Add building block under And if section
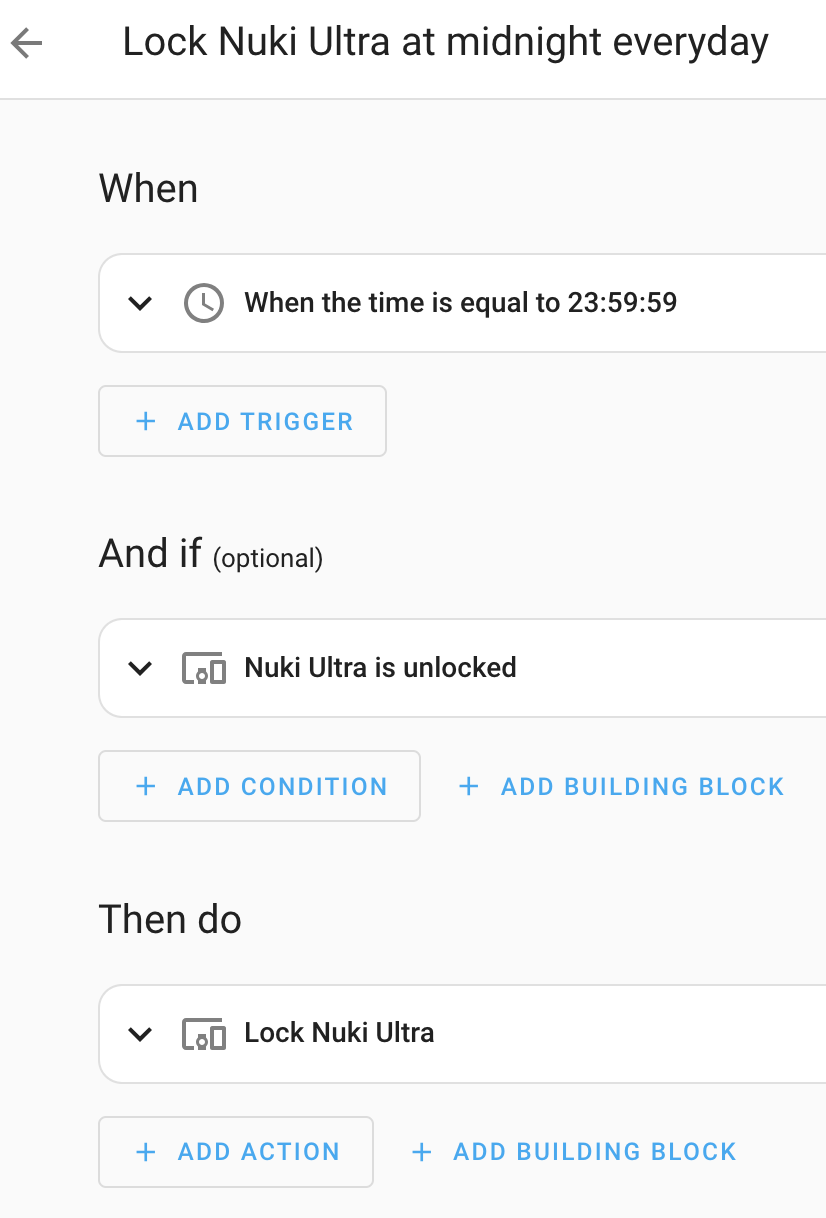The width and height of the screenshot is (826, 1218). tap(621, 786)
